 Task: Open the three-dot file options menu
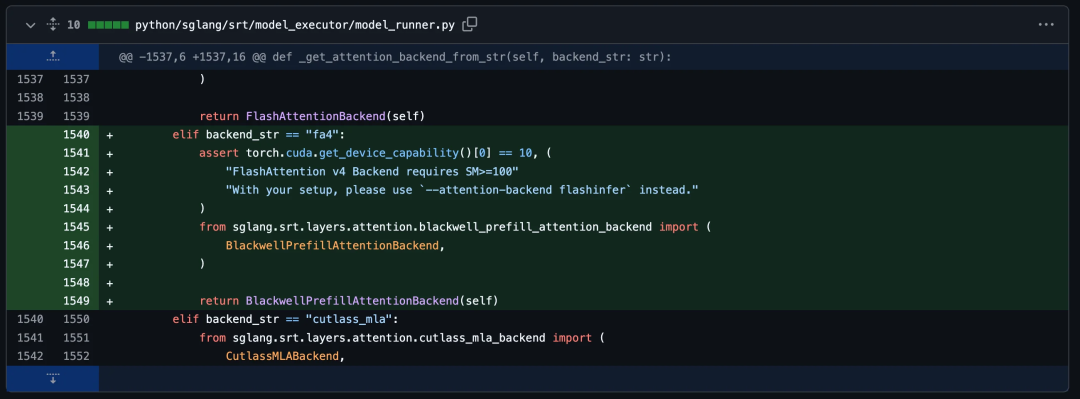1046,25
